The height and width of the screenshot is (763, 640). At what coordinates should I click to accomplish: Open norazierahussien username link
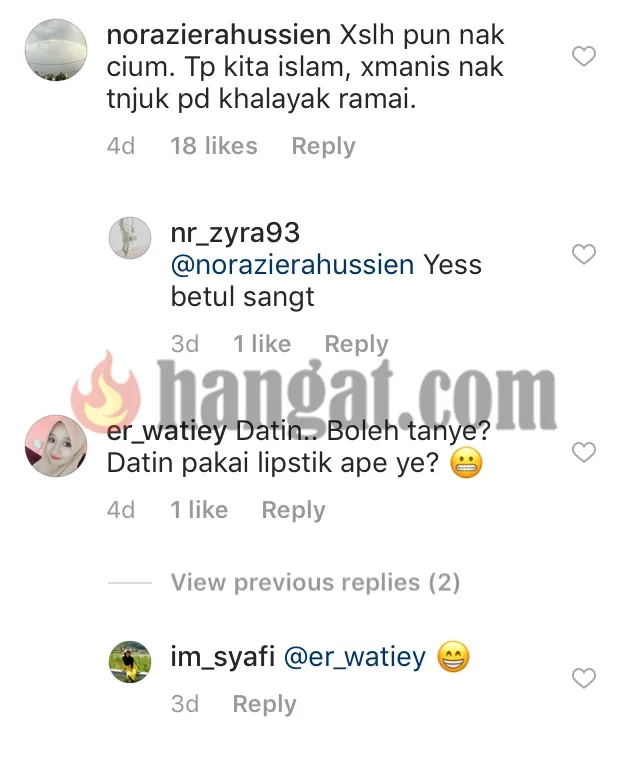click(219, 35)
